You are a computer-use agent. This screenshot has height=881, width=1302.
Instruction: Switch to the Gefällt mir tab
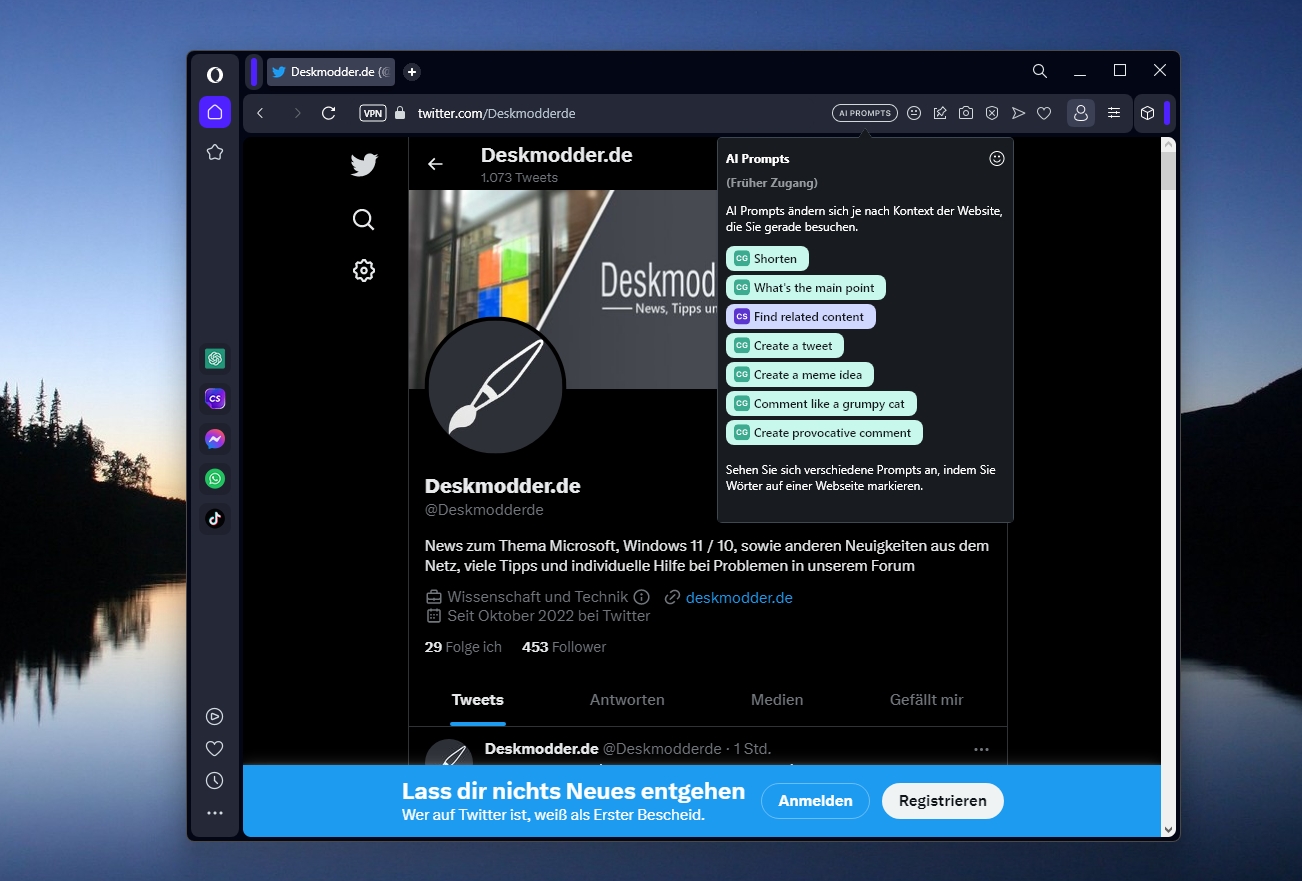(x=927, y=700)
